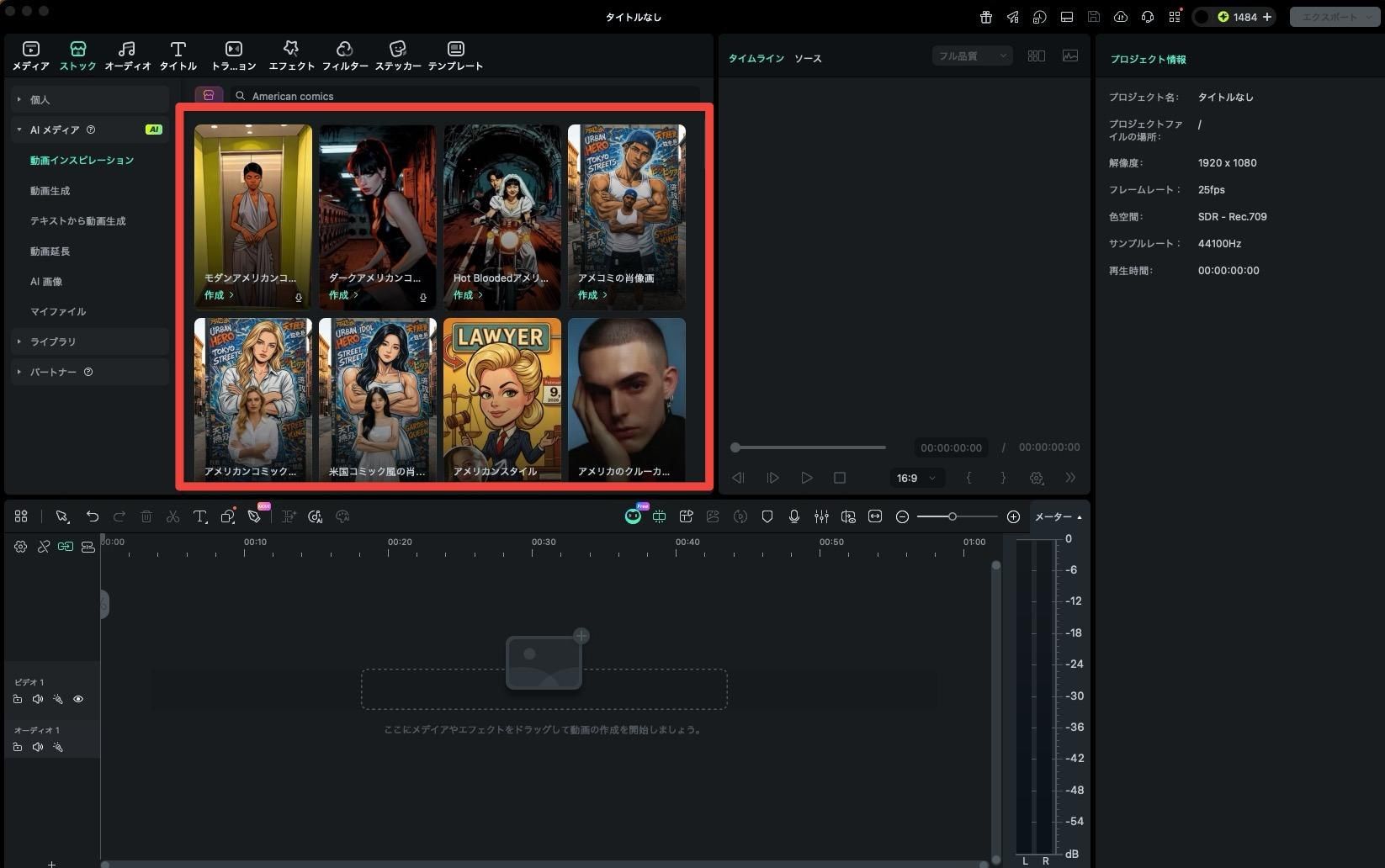Select the モダンアメリカンコ... elevator thumbnail
1385x868 pixels.
click(253, 217)
